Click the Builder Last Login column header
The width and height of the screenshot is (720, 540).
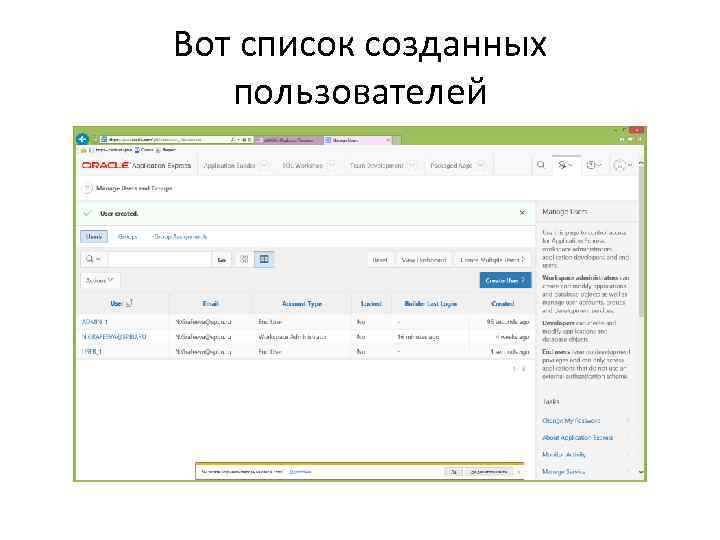coord(431,304)
